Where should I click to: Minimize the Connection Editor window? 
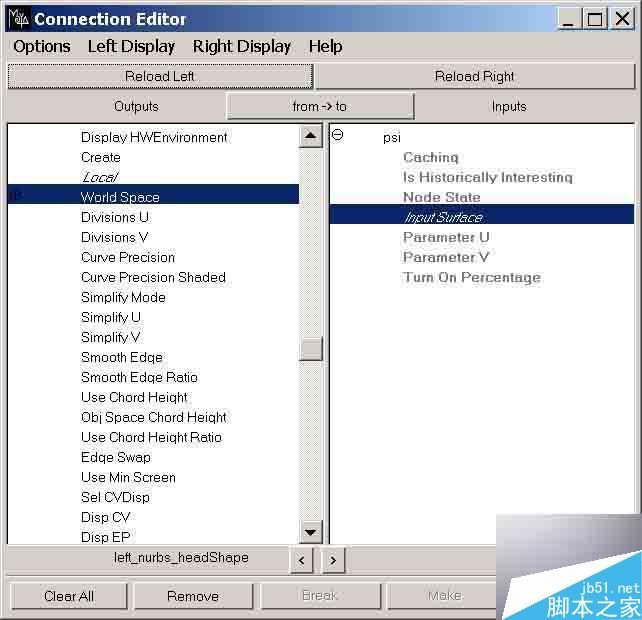click(x=568, y=19)
